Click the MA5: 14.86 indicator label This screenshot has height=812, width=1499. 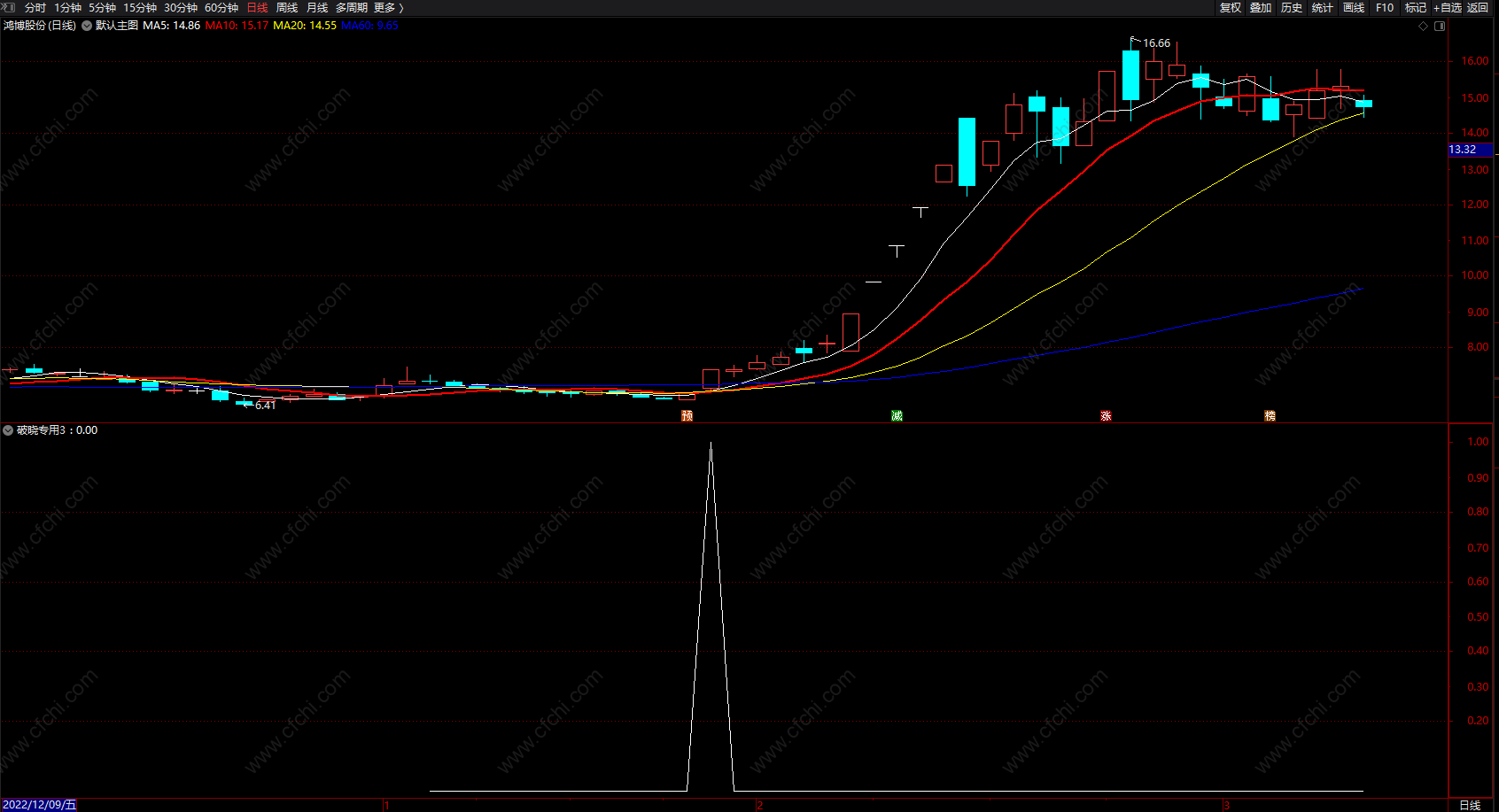172,26
